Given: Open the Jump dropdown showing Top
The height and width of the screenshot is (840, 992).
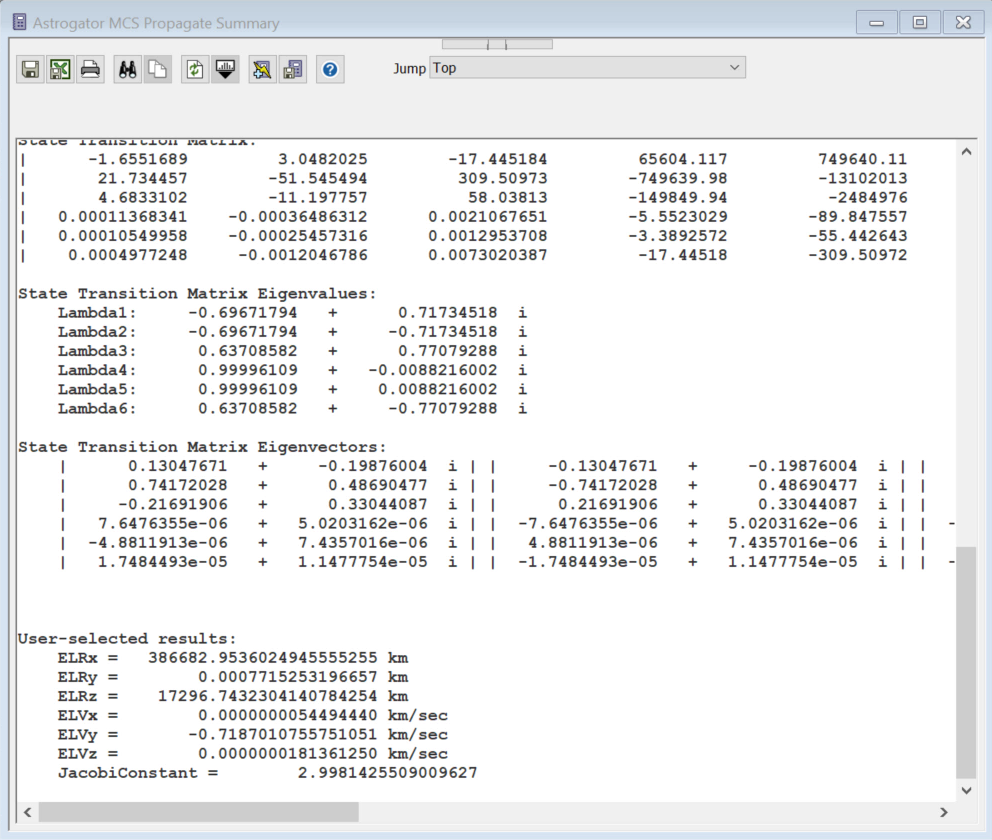Looking at the screenshot, I should pyautogui.click(x=587, y=68).
